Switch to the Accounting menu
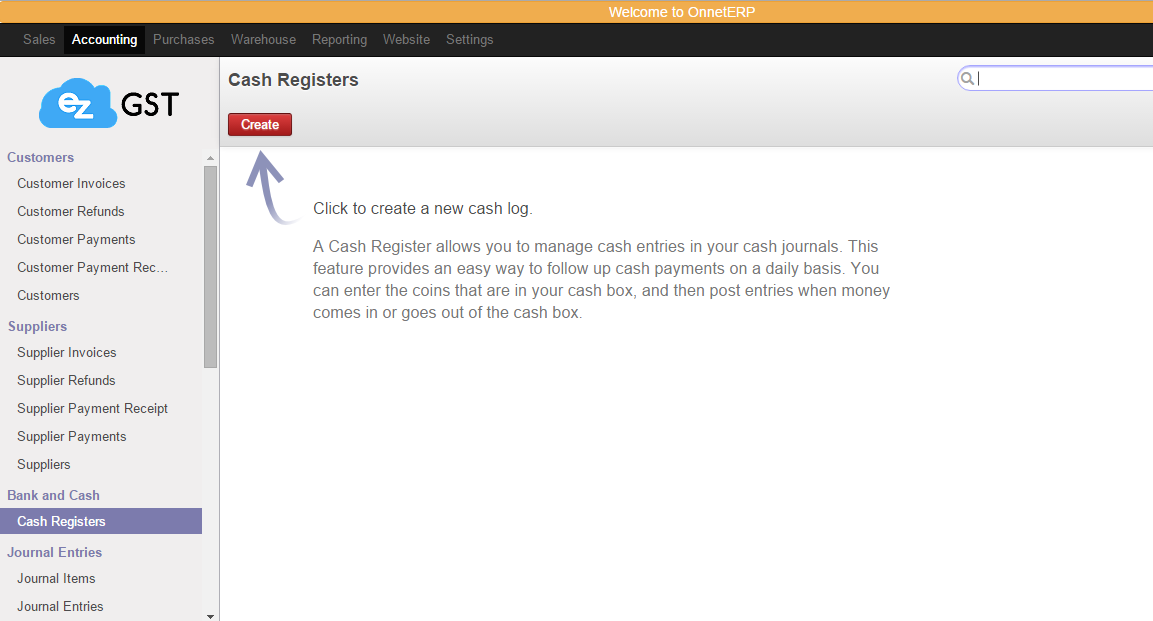This screenshot has width=1153, height=621. pos(104,39)
